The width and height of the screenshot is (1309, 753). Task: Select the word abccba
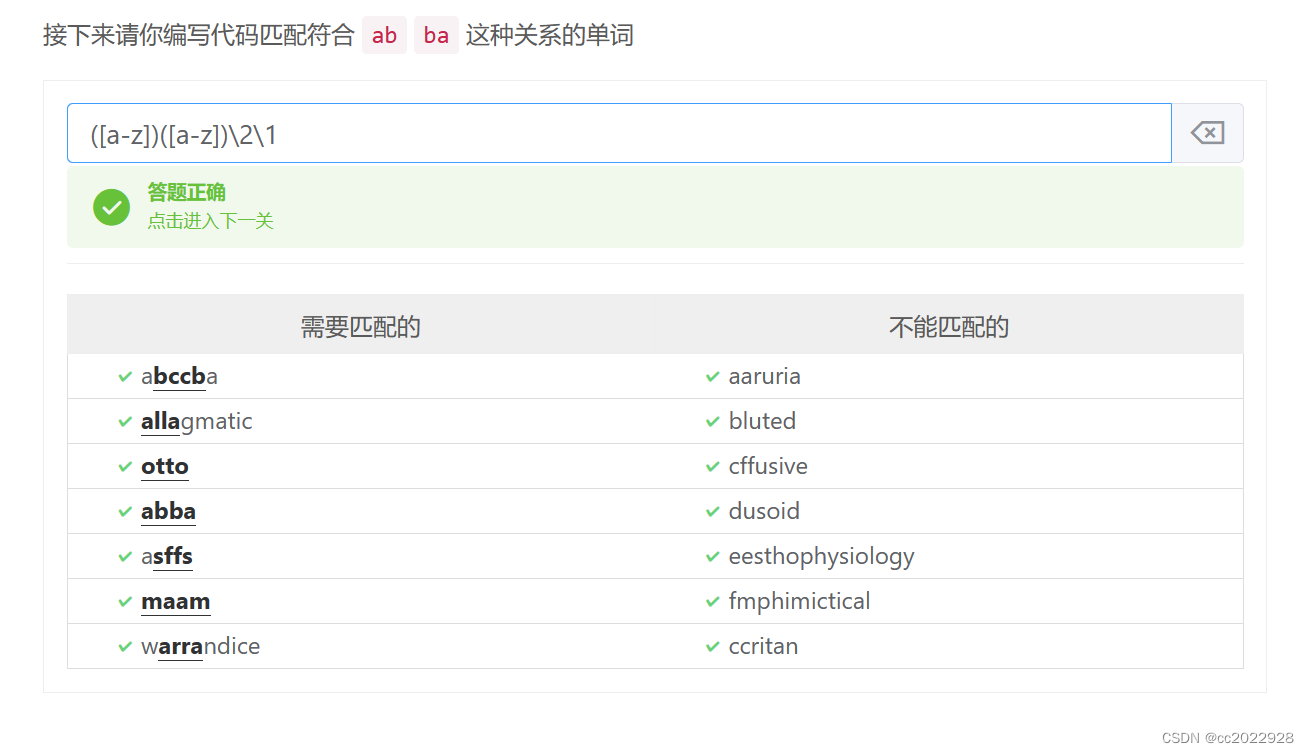[179, 376]
